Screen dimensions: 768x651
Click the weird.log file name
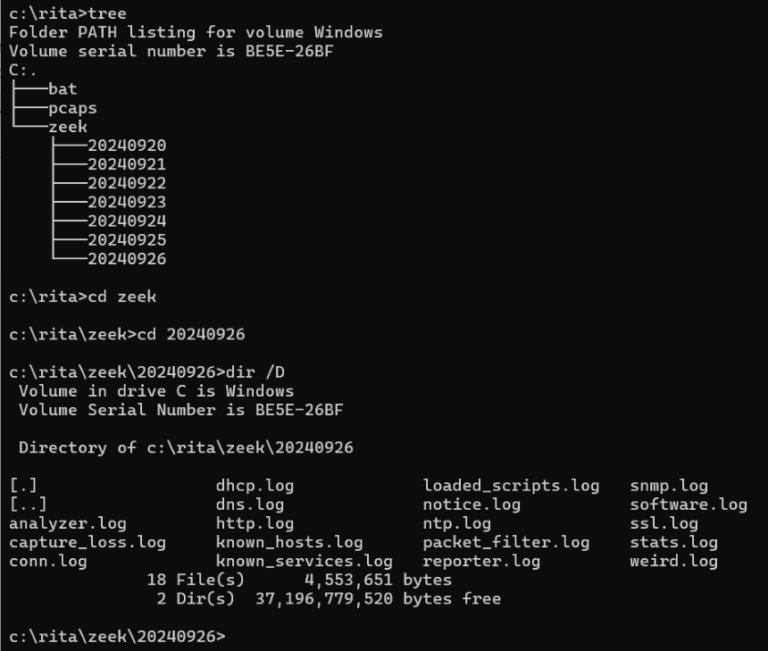674,561
